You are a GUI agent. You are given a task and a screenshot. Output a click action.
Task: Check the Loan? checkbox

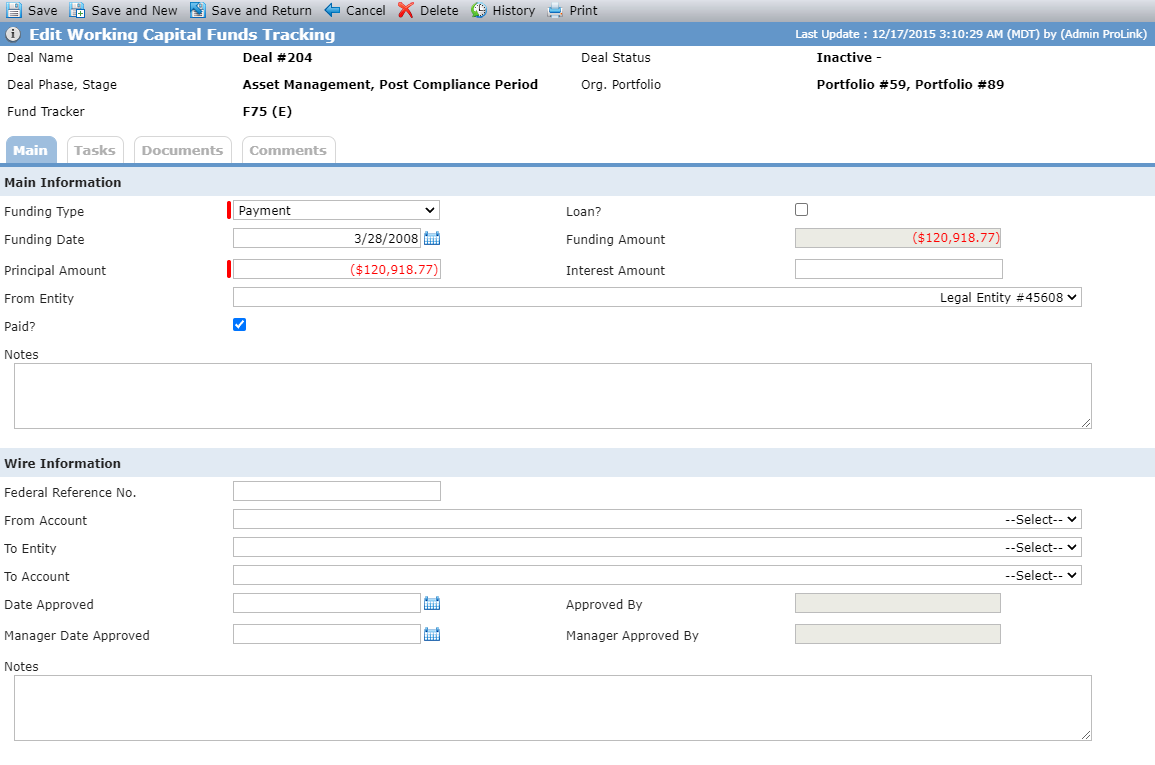pyautogui.click(x=801, y=210)
